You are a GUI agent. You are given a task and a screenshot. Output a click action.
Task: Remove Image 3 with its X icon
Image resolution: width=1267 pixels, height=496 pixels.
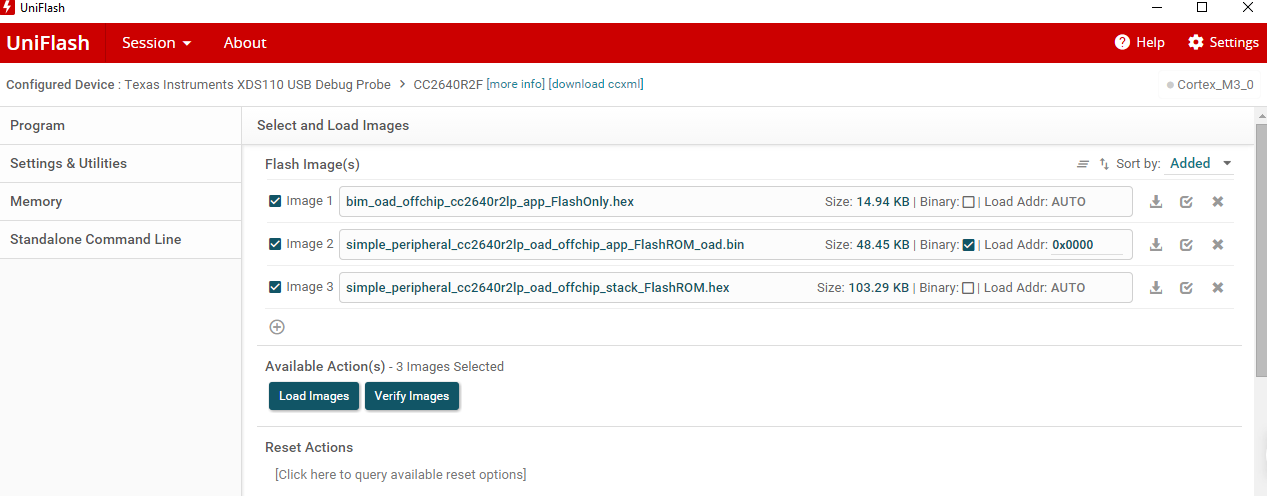click(x=1217, y=288)
